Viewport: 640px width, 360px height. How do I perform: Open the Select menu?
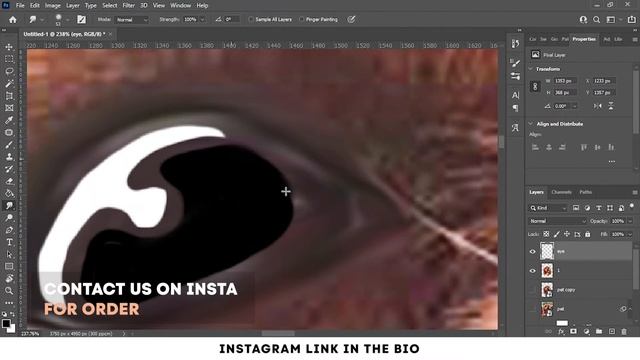[109, 5]
